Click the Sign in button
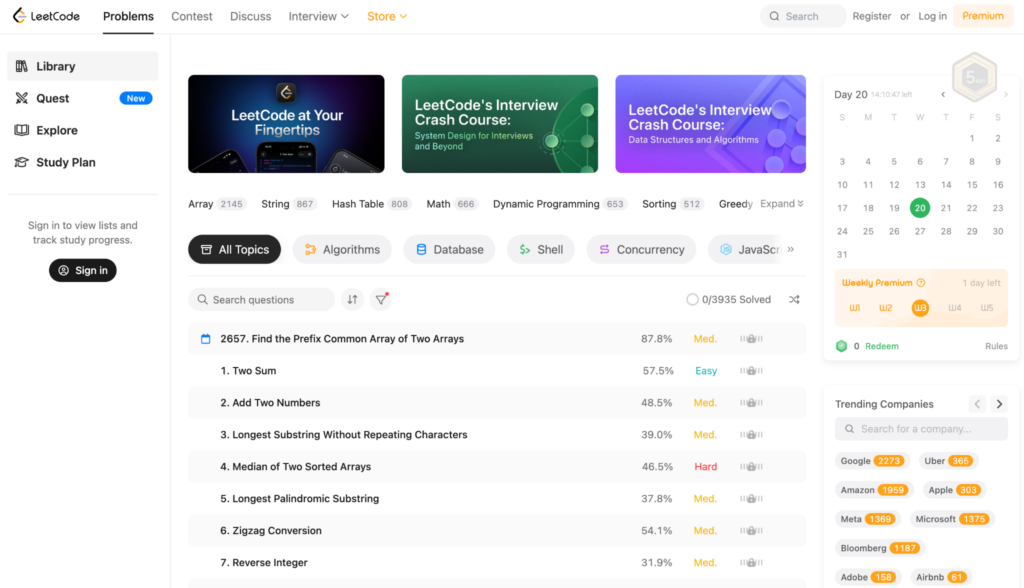 click(x=82, y=270)
